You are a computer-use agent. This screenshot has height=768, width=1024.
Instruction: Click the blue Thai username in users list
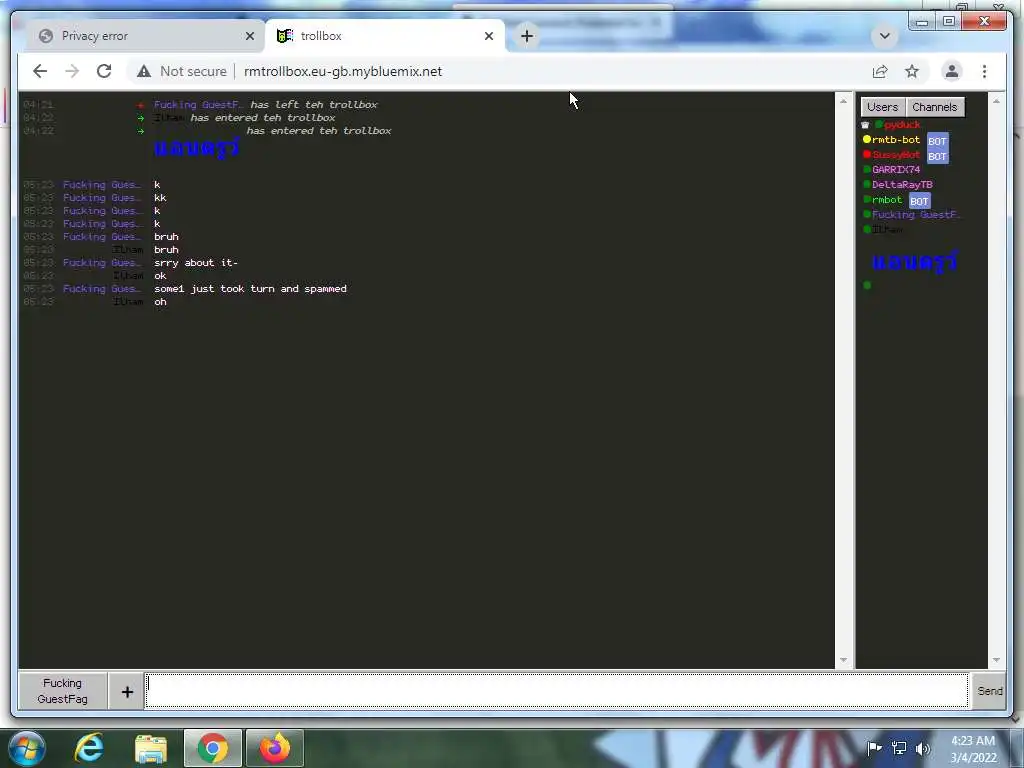(915, 261)
